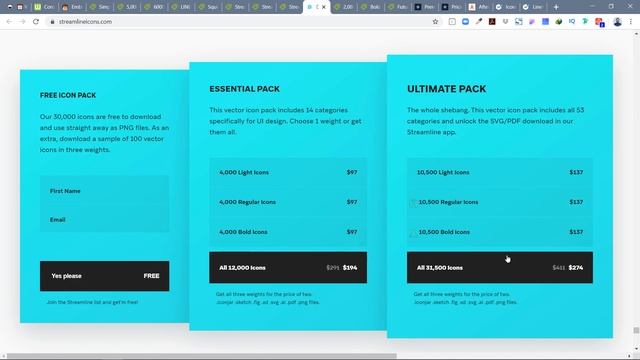Open the screenshot capture extension icon
640x360 pixels.
[518, 22]
